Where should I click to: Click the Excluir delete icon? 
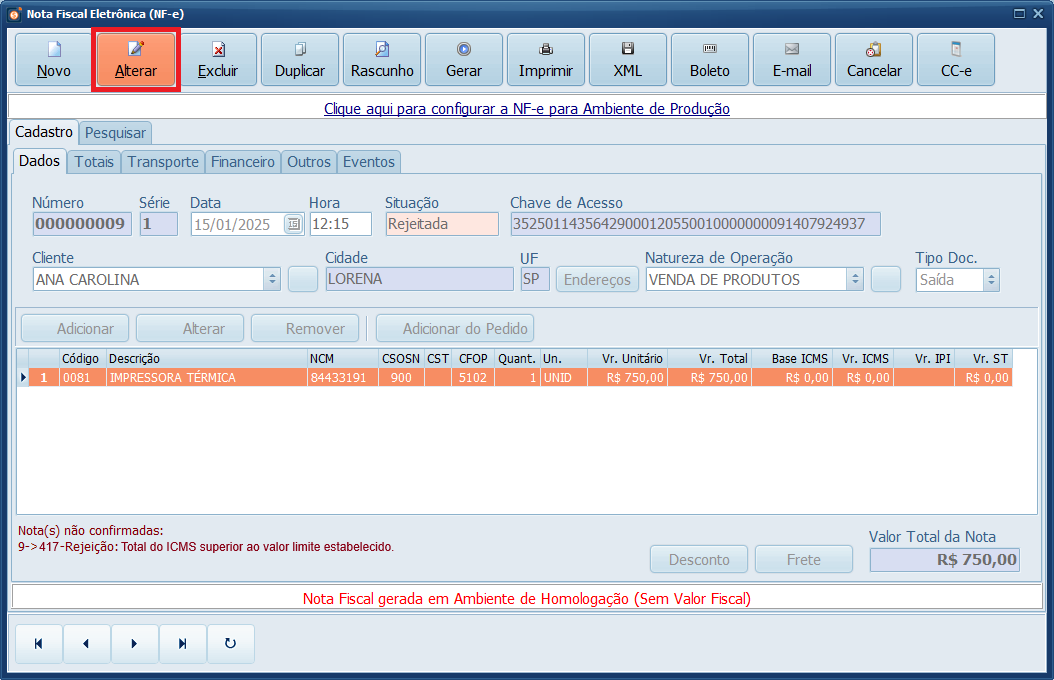(x=219, y=59)
